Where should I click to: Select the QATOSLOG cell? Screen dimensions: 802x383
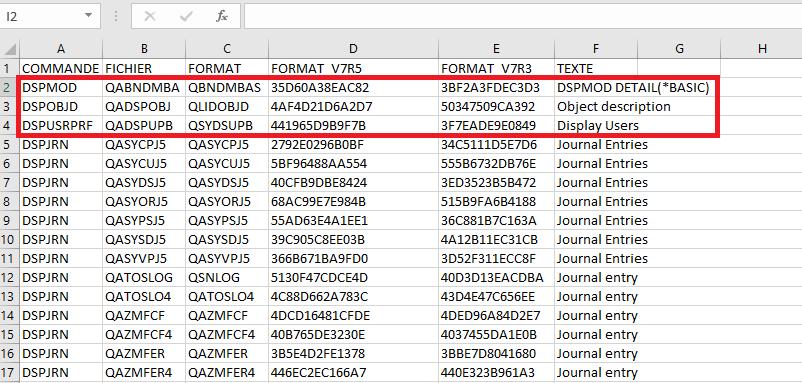[x=144, y=277]
